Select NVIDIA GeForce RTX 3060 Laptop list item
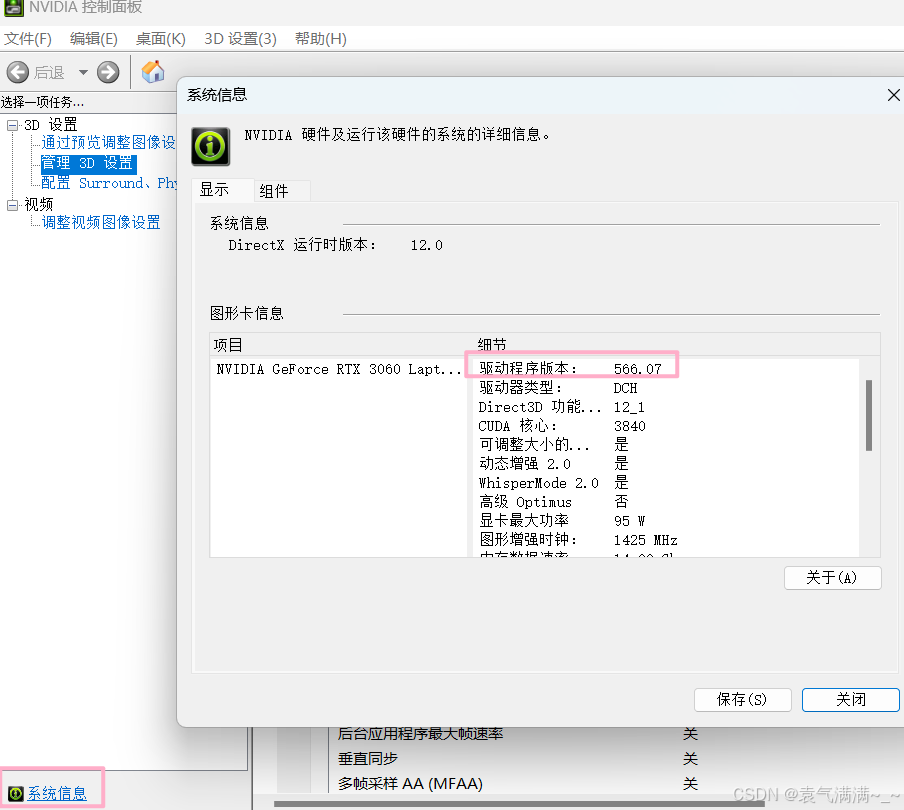This screenshot has width=904, height=810. [x=338, y=369]
